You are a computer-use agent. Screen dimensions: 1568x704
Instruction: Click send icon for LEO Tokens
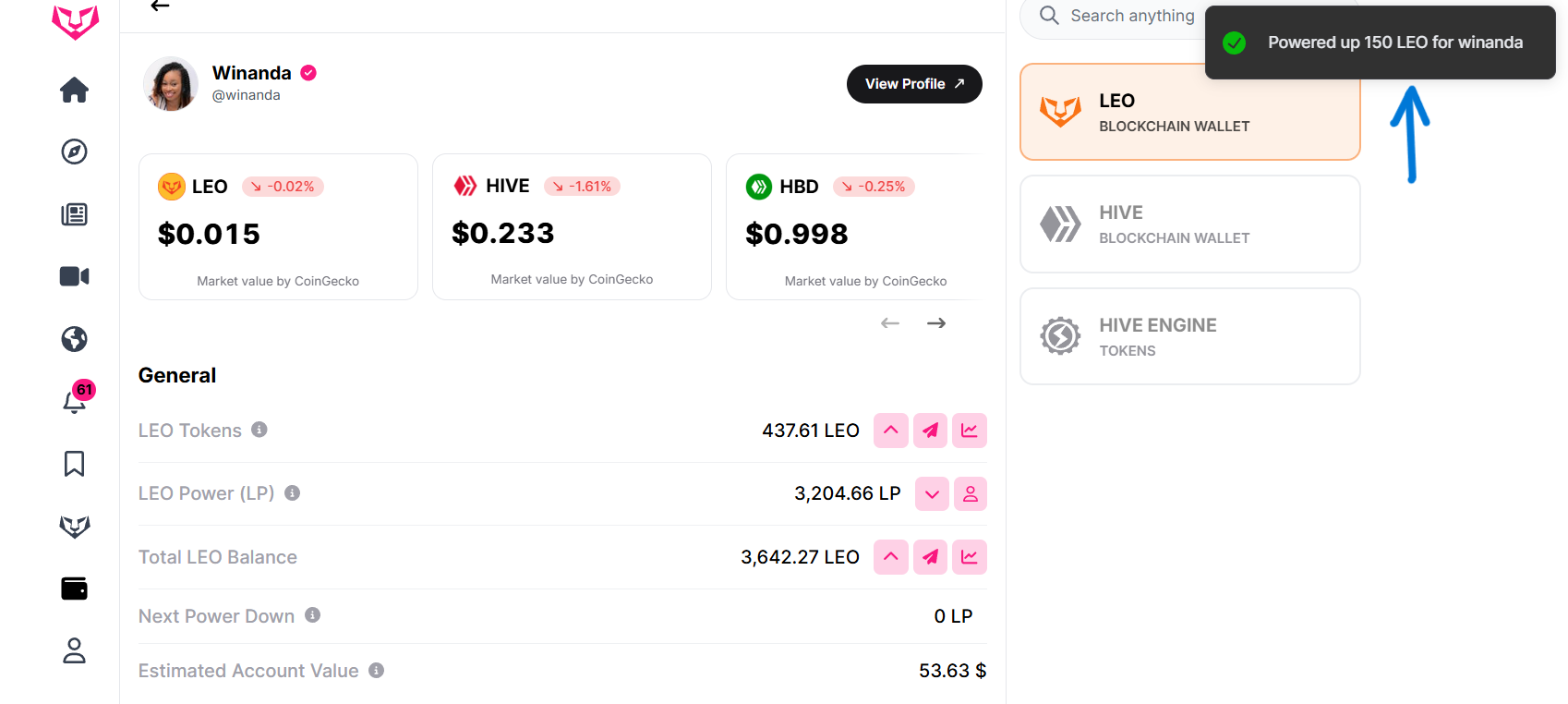click(x=930, y=431)
